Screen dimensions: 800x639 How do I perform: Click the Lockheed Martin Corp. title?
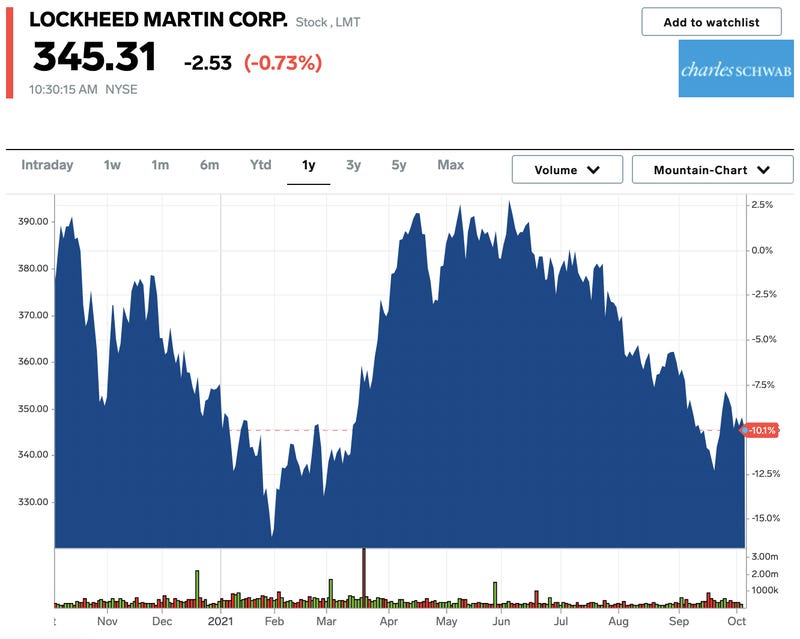(x=158, y=19)
